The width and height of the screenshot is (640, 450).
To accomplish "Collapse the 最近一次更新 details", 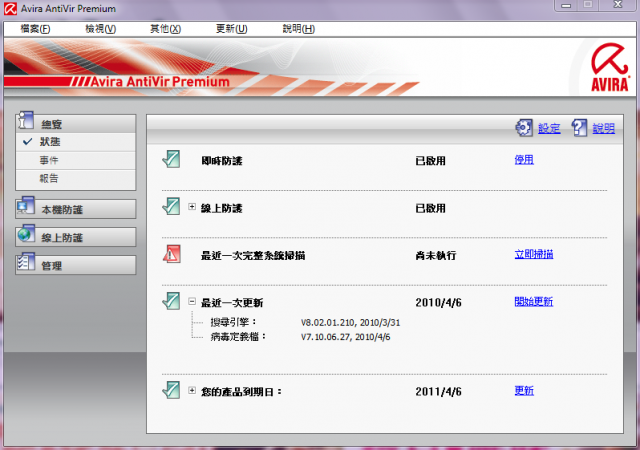I will pos(192,301).
